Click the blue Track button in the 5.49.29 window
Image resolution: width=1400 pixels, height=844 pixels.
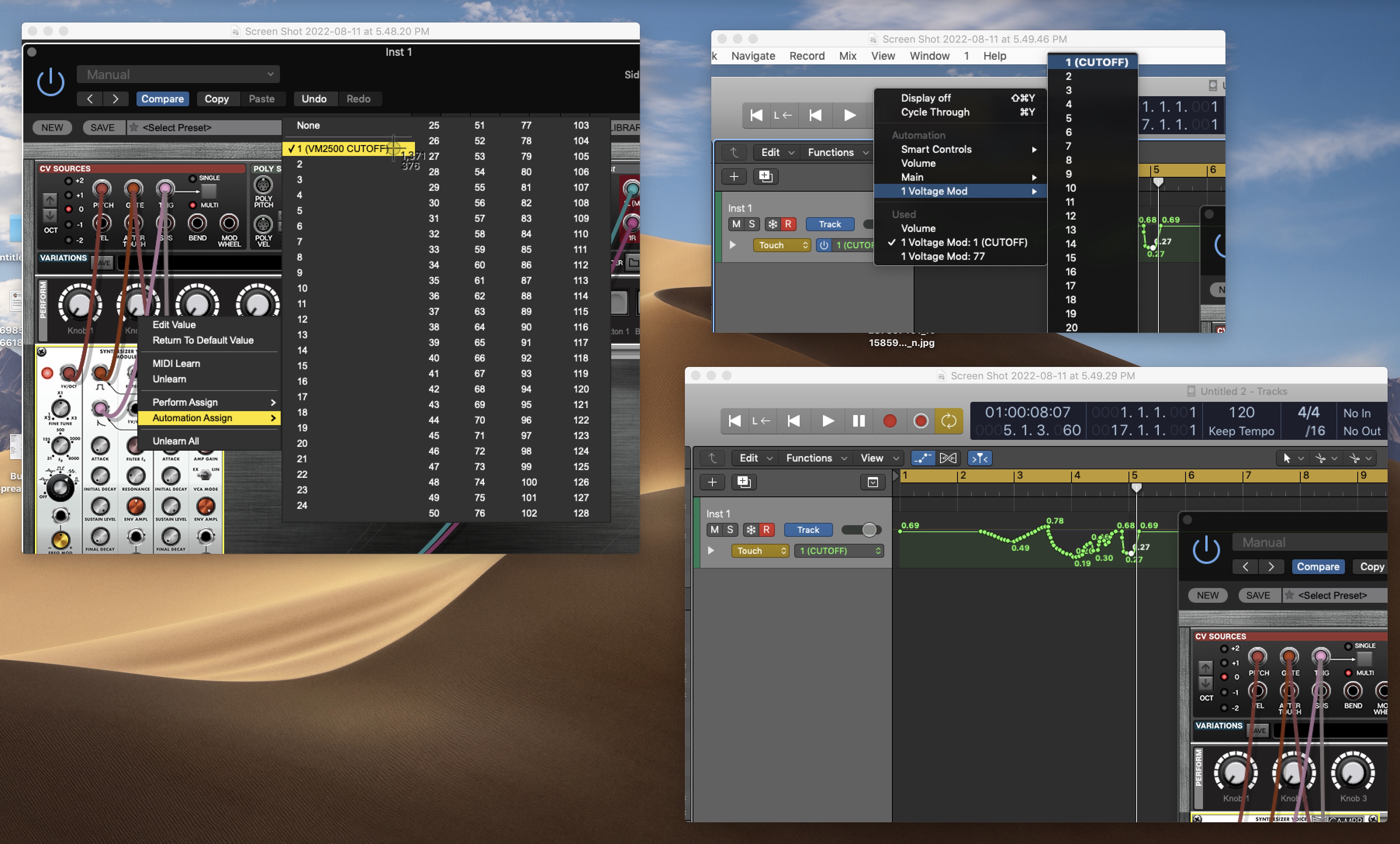point(808,530)
